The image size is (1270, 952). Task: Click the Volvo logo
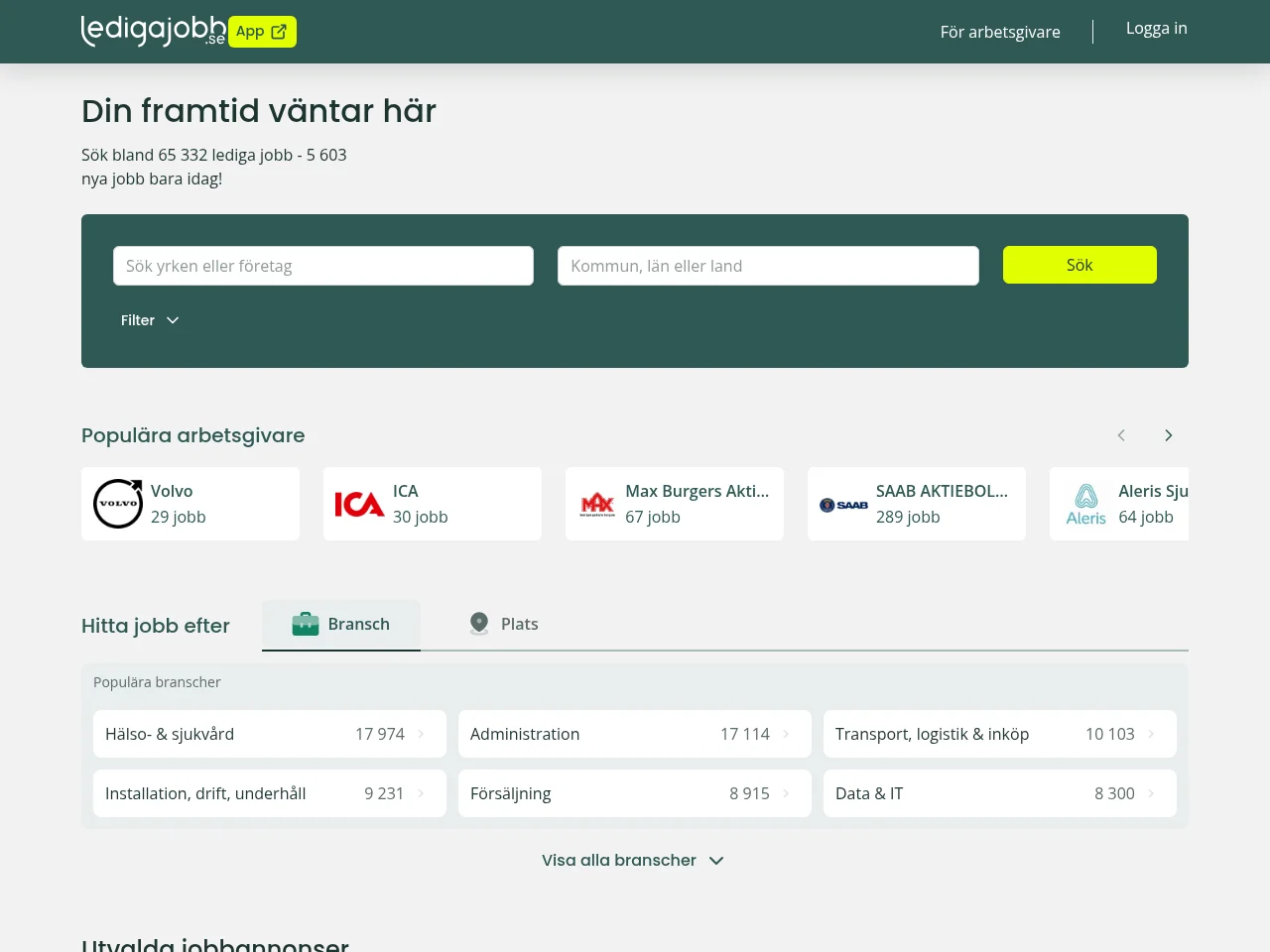pos(118,504)
